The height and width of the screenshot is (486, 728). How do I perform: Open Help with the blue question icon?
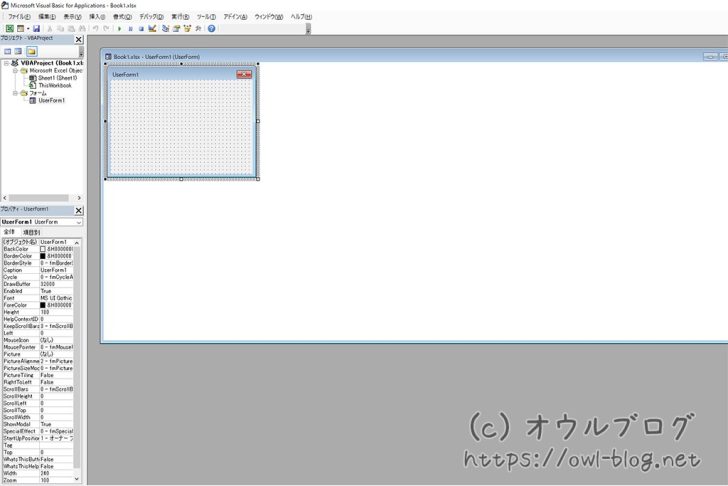click(211, 29)
